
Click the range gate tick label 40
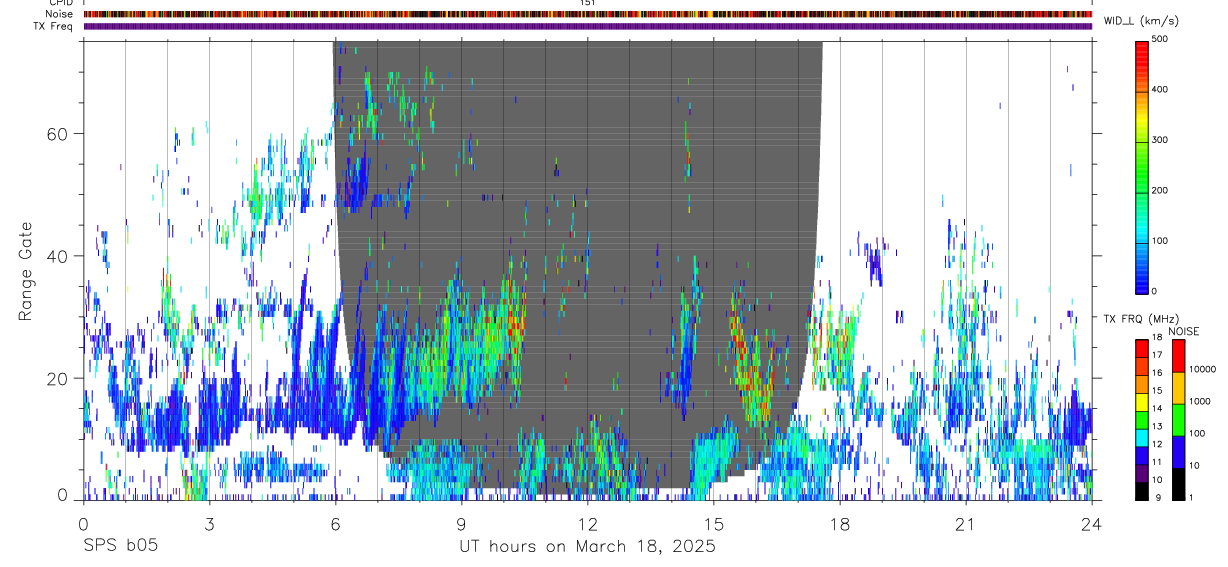[59, 256]
